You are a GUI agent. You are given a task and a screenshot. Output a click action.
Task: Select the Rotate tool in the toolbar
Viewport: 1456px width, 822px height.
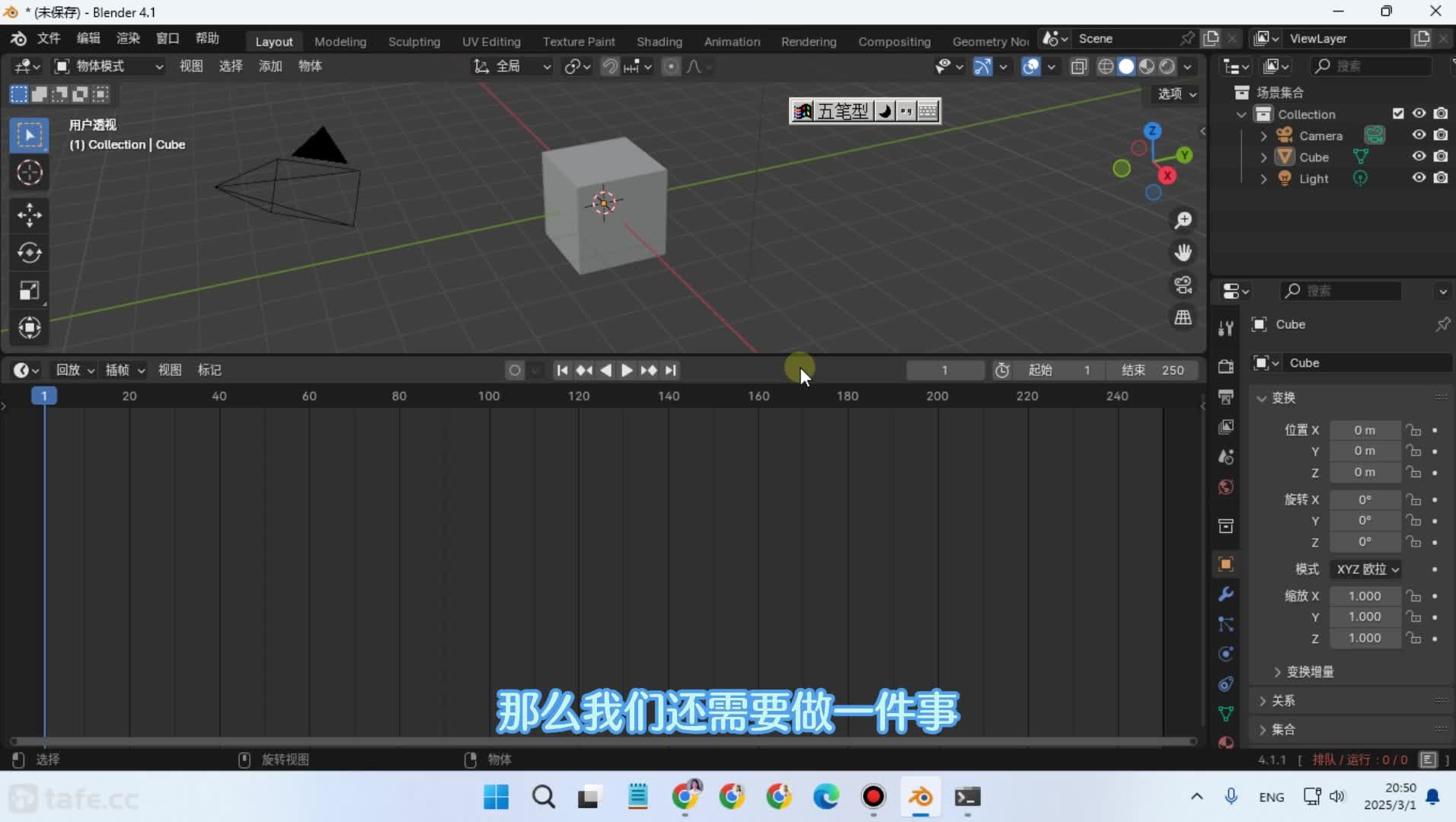click(x=29, y=253)
